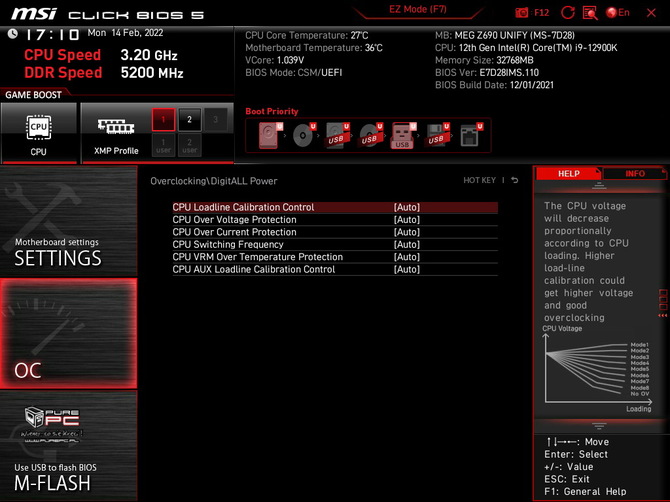Click the help panel top collapse handle
This screenshot has height=502, width=670.
pyautogui.click(x=599, y=185)
